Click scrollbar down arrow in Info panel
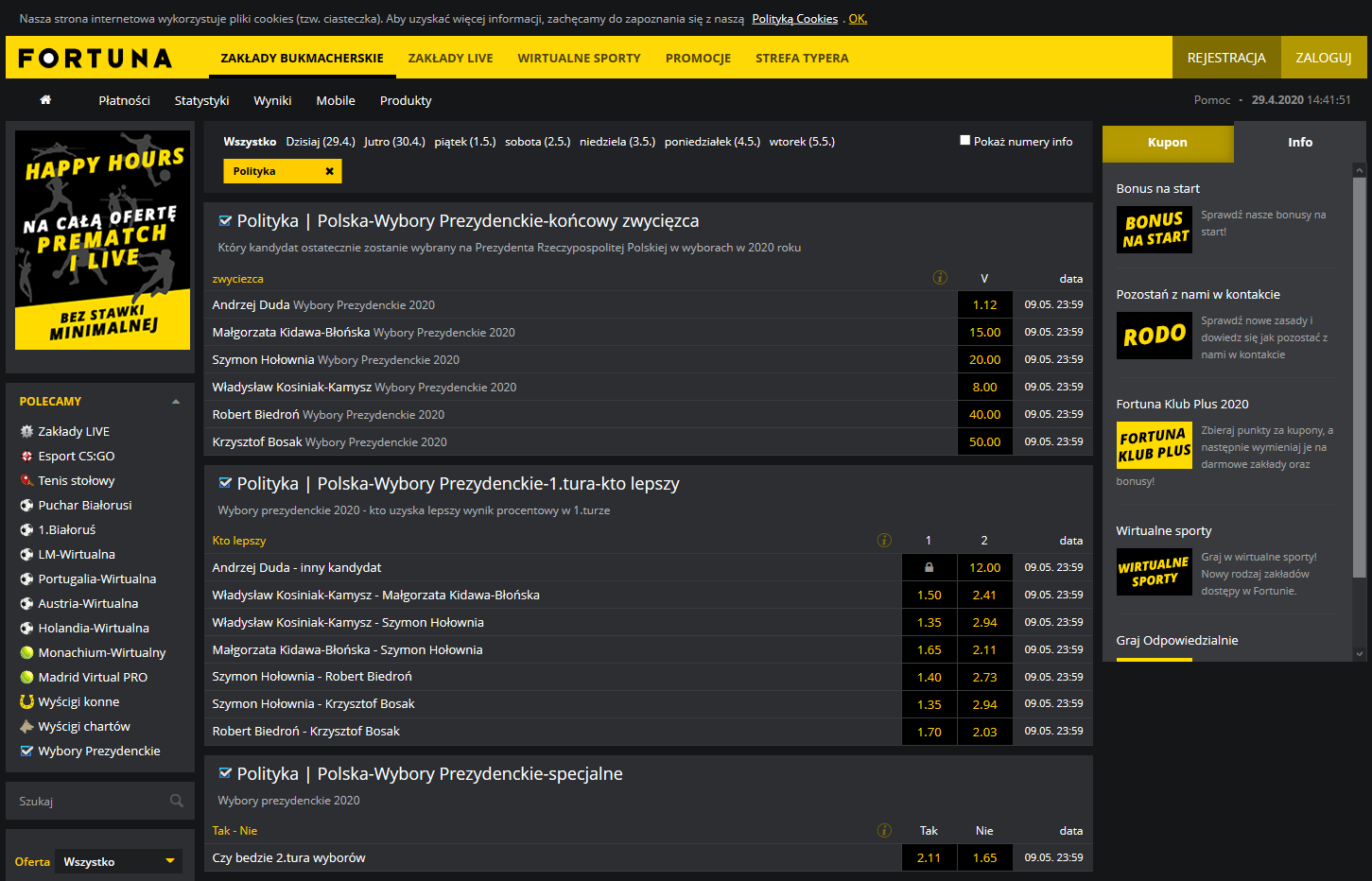The width and height of the screenshot is (1372, 881). 1360,653
